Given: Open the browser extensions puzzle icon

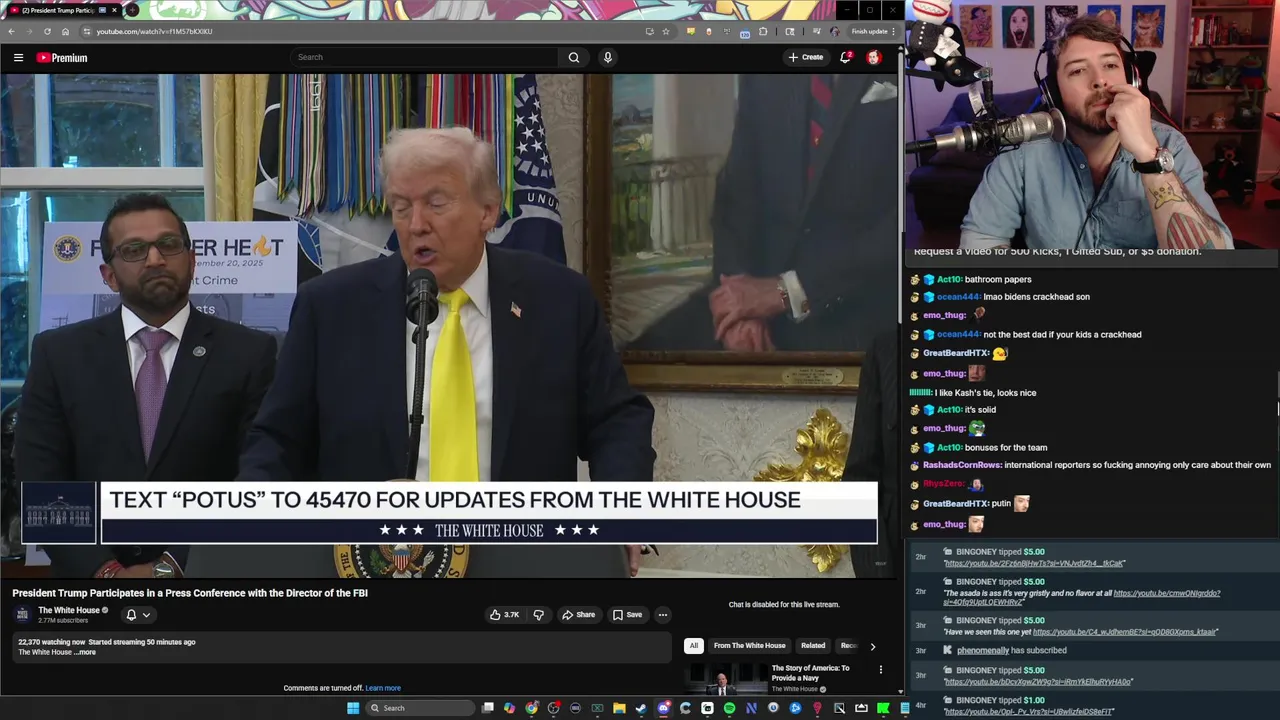Looking at the screenshot, I should point(763,31).
